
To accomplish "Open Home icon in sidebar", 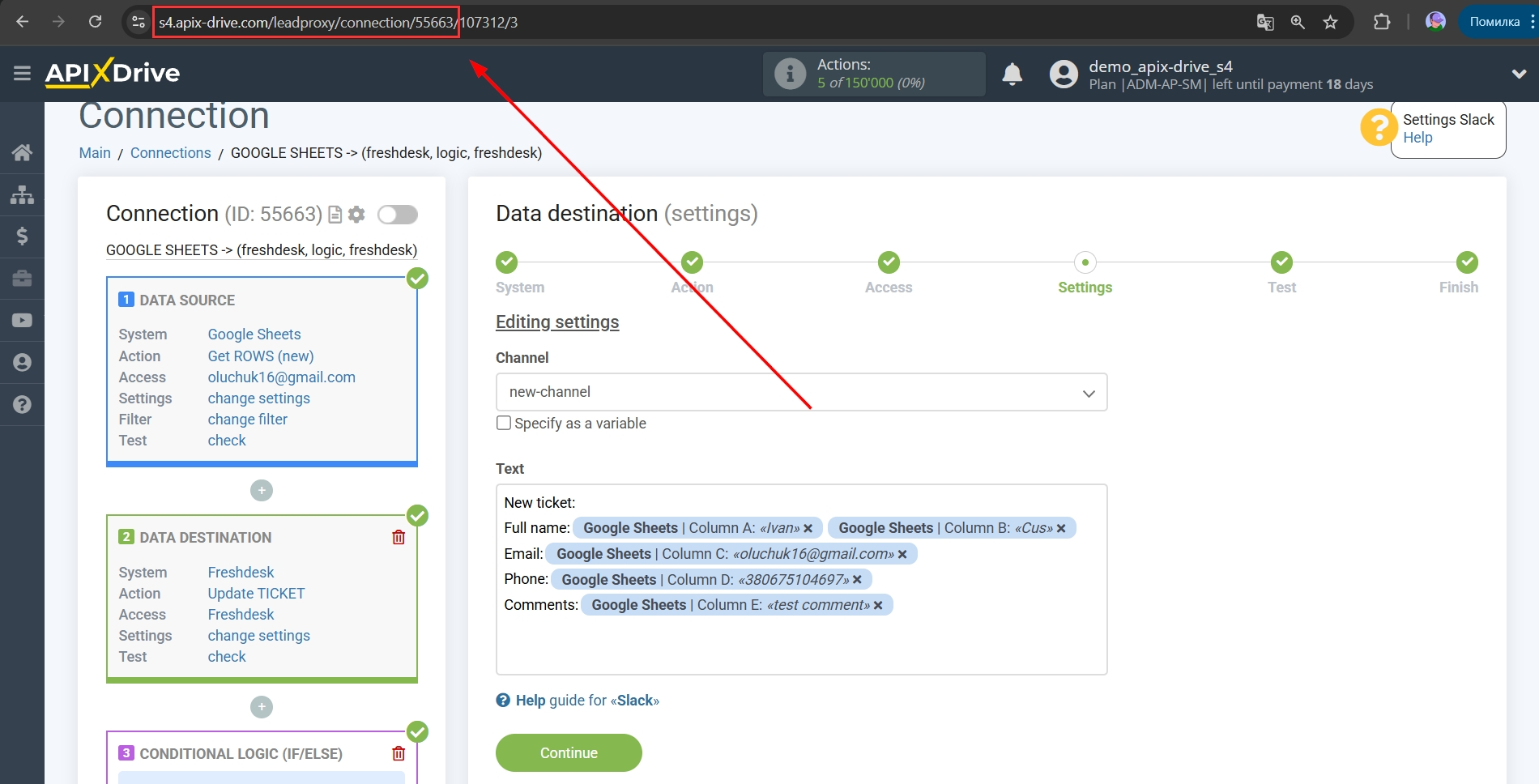I will click(x=22, y=152).
